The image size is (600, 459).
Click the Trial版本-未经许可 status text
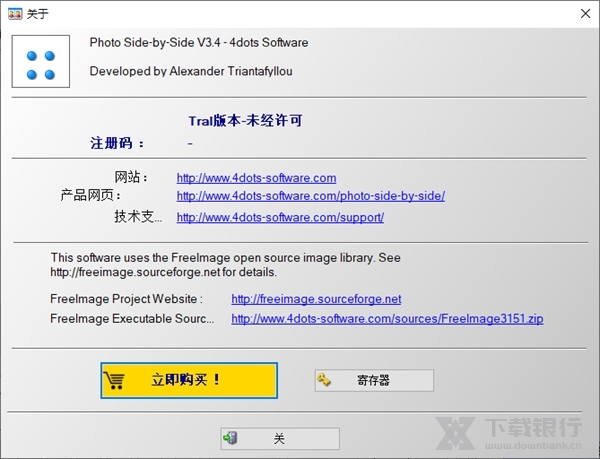(x=245, y=121)
